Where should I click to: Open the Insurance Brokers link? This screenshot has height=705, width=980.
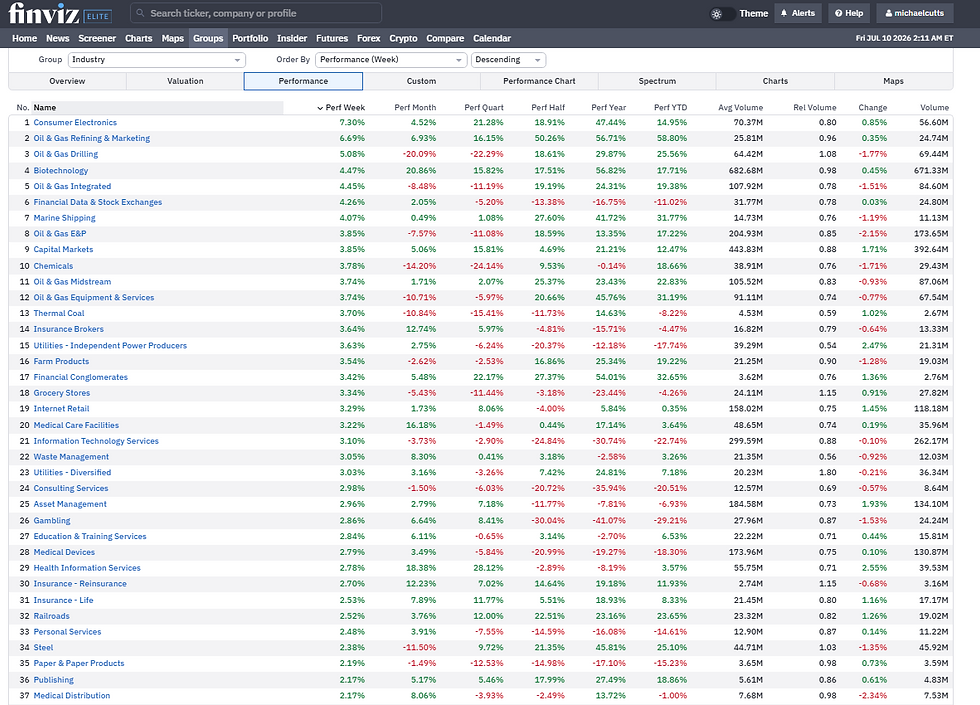pyautogui.click(x=69, y=329)
